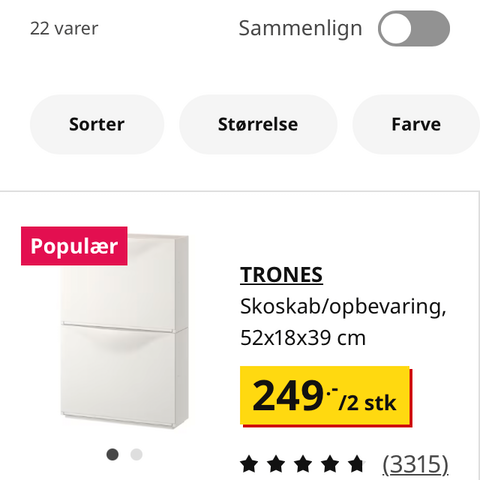Click the second rating star
480x480 pixels.
click(276, 464)
